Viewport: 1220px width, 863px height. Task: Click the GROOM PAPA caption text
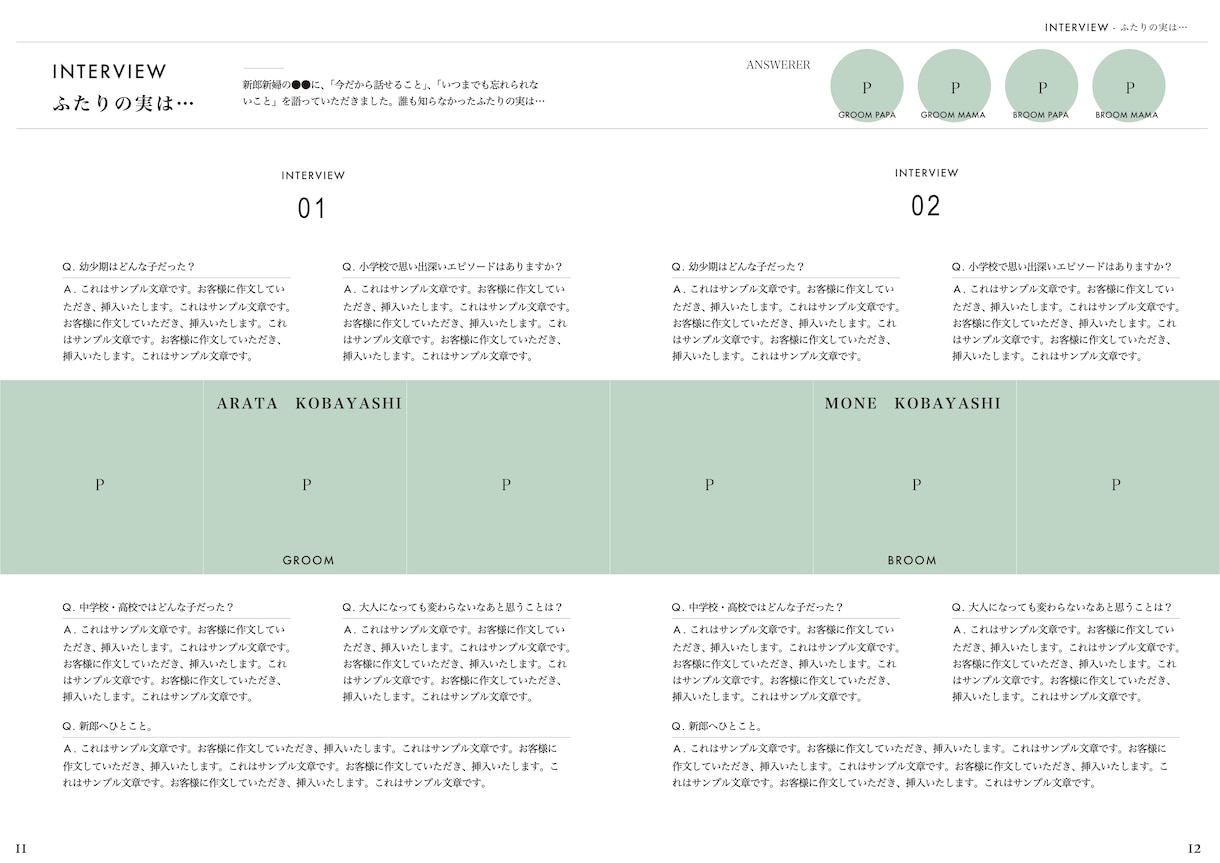[867, 115]
